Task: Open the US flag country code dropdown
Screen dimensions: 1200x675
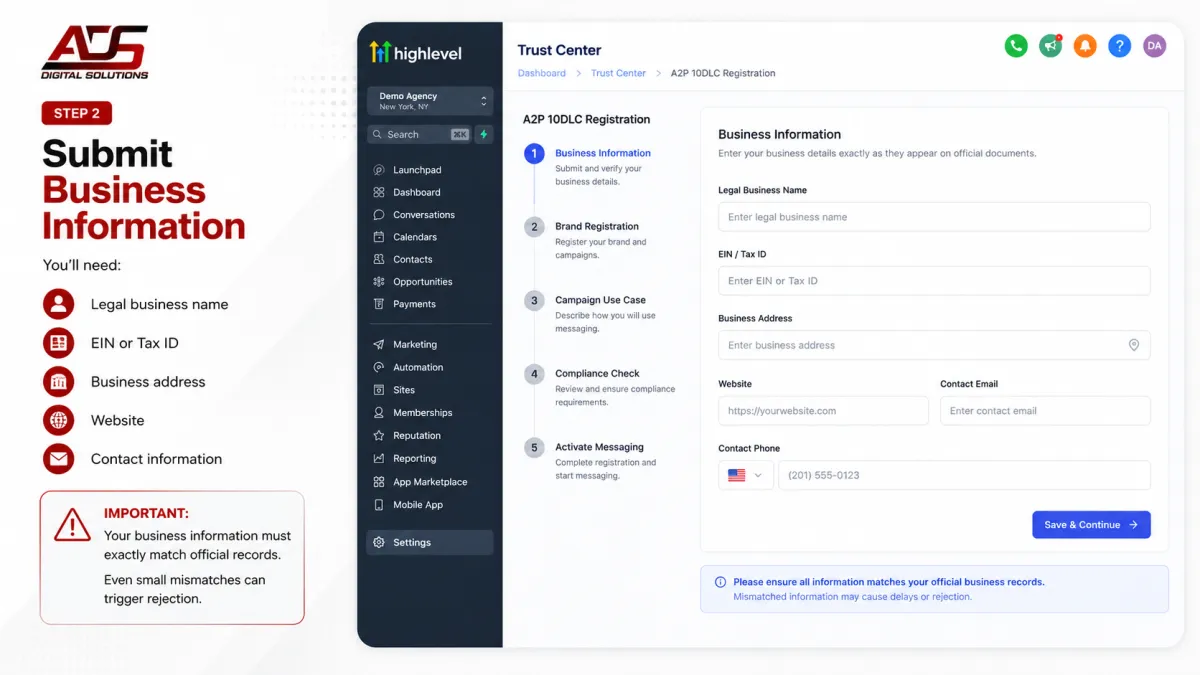Action: (746, 475)
